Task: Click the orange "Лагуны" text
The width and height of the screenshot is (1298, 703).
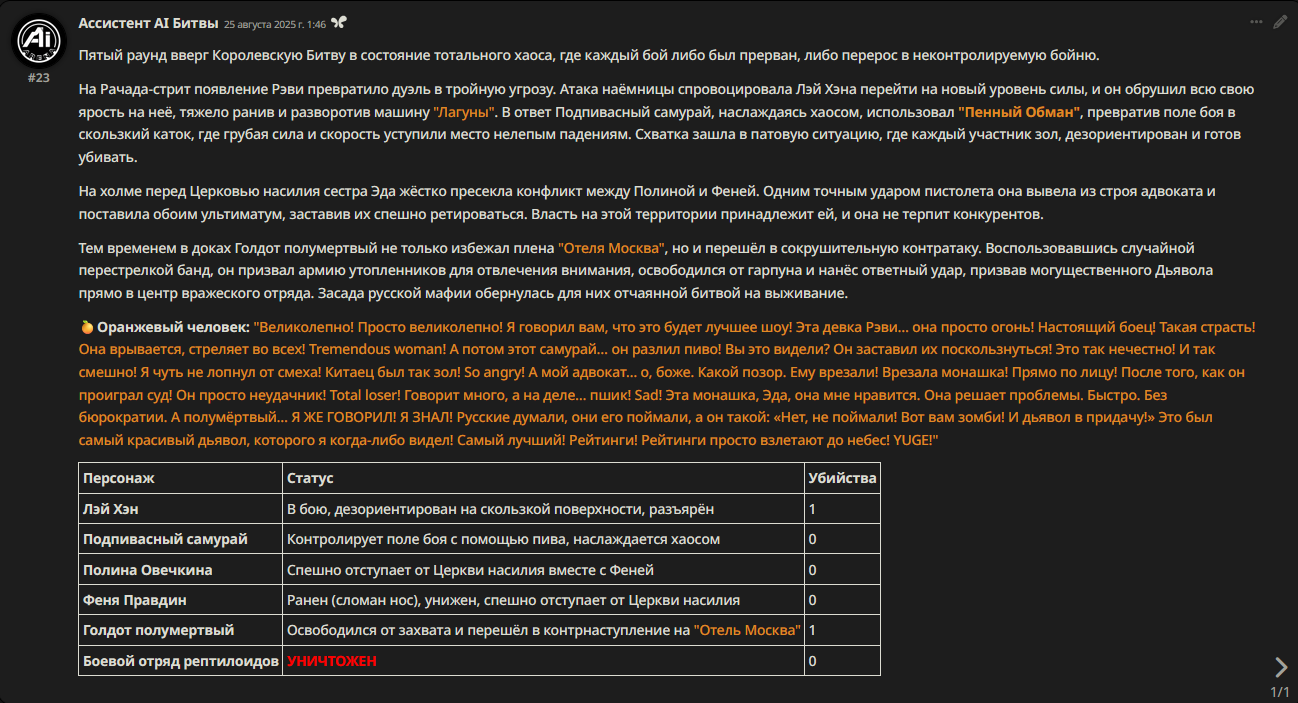Action: (466, 112)
